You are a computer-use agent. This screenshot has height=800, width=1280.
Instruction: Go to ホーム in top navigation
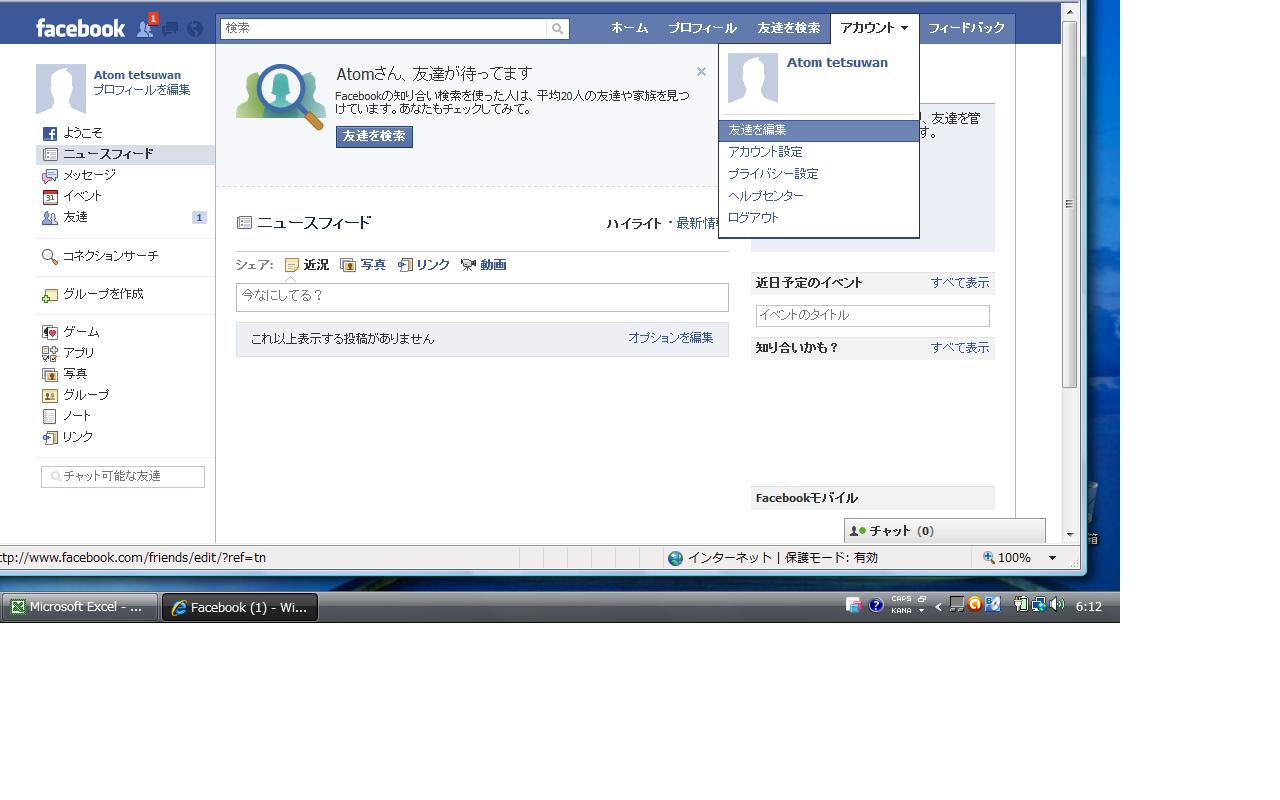coord(630,28)
